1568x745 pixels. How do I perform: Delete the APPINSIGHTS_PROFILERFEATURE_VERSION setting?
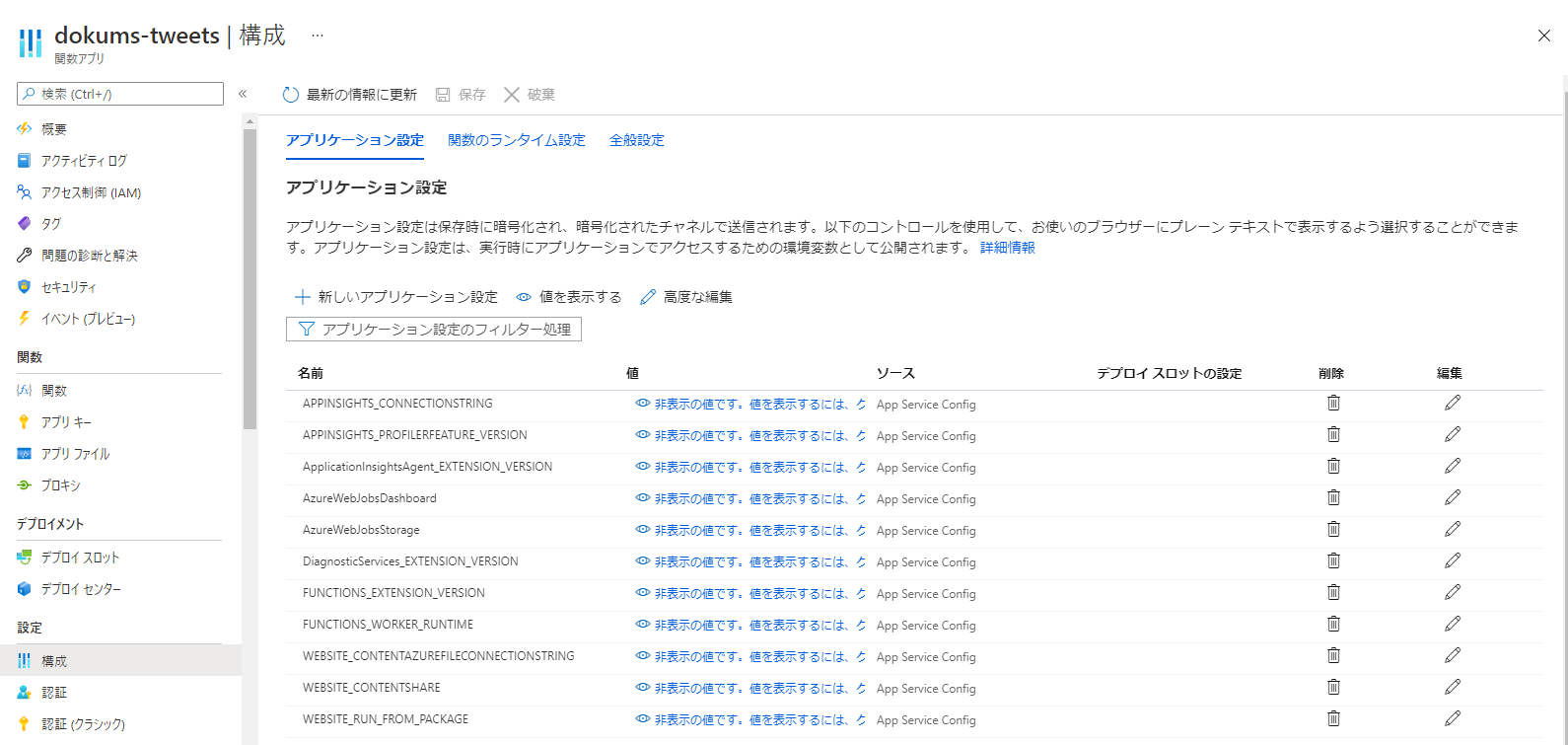[1333, 434]
